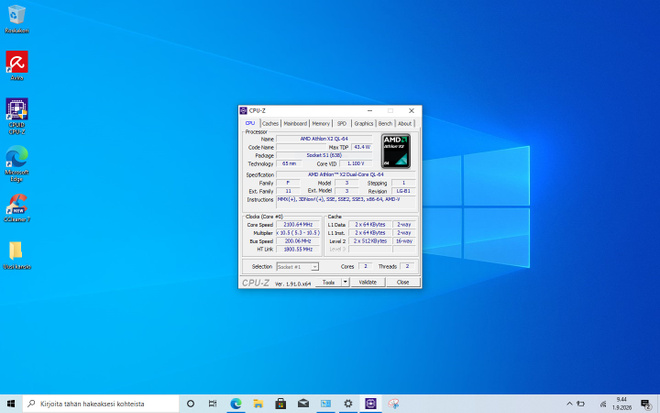
Task: Click the Package value Socket S1 (638)
Action: pos(324,155)
